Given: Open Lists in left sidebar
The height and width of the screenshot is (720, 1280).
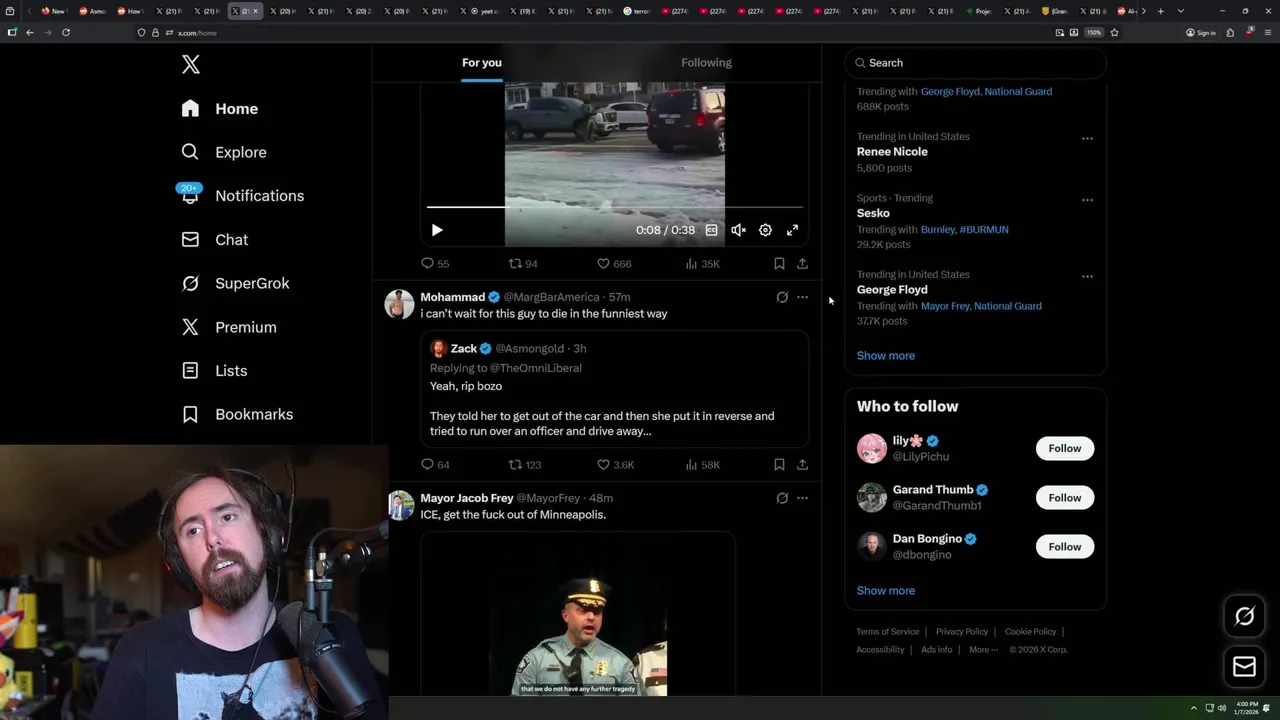Looking at the screenshot, I should pos(214,371).
